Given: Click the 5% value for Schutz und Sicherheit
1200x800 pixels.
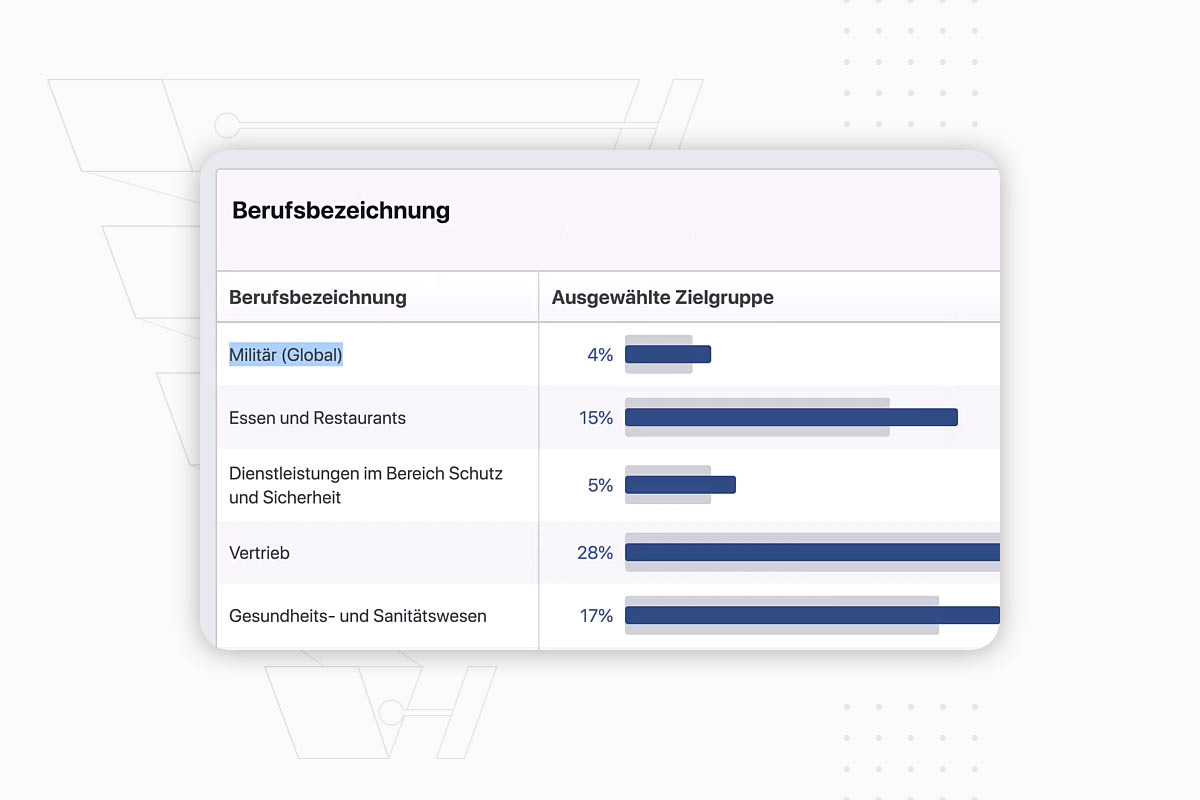Looking at the screenshot, I should (600, 485).
